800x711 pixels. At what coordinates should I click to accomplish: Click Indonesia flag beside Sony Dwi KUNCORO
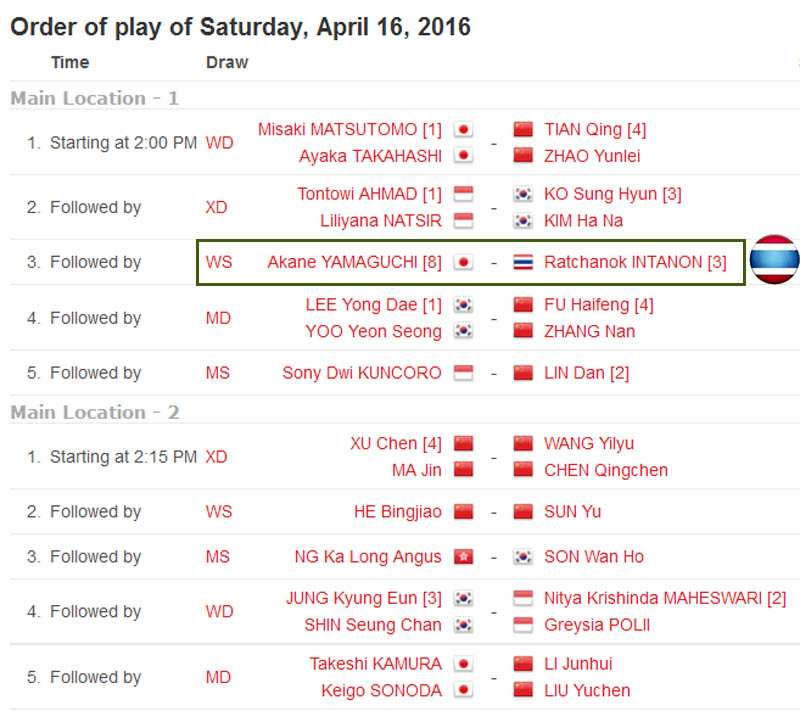click(x=463, y=373)
